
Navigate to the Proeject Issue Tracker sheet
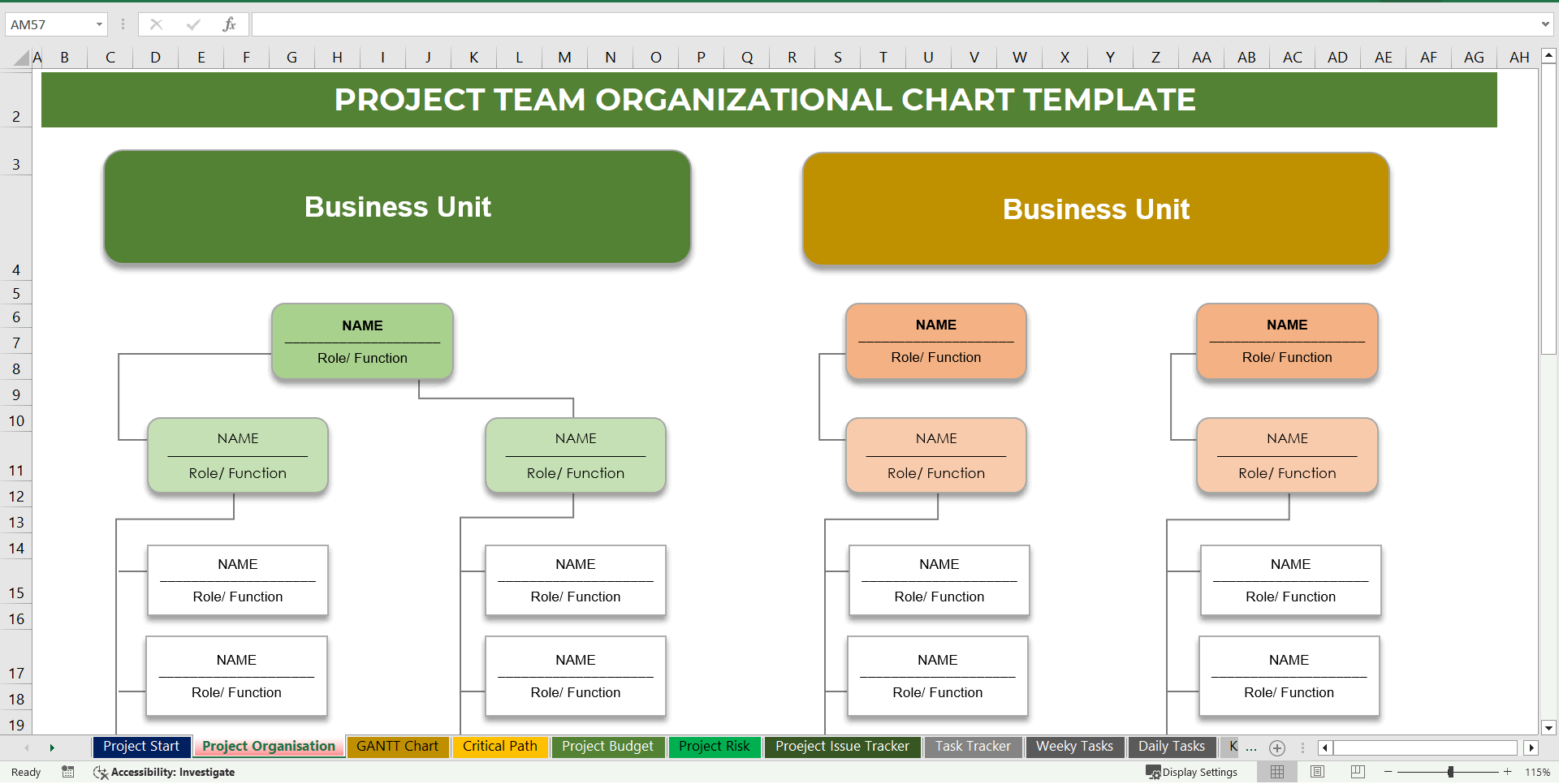[x=842, y=747]
